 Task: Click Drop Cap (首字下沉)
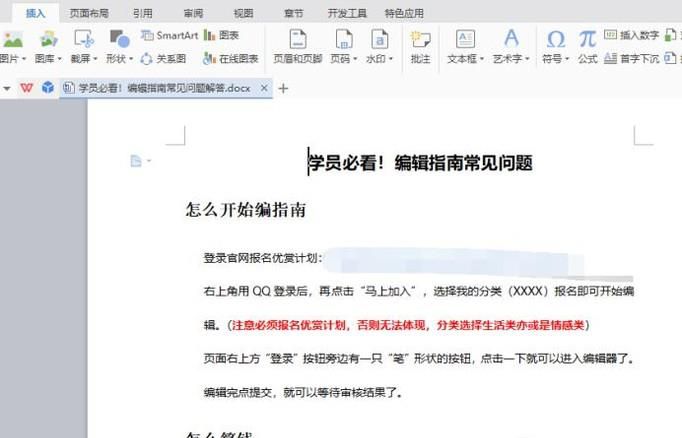(x=632, y=58)
